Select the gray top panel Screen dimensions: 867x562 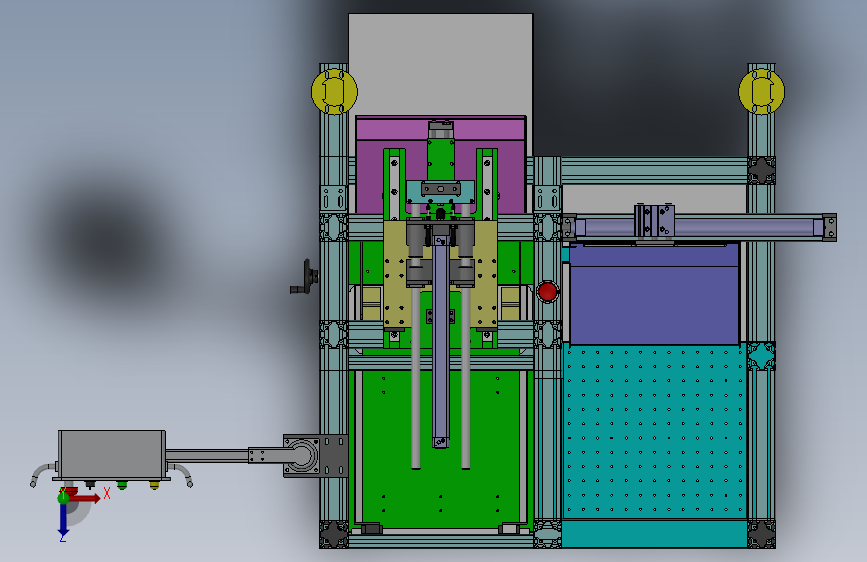[440, 65]
